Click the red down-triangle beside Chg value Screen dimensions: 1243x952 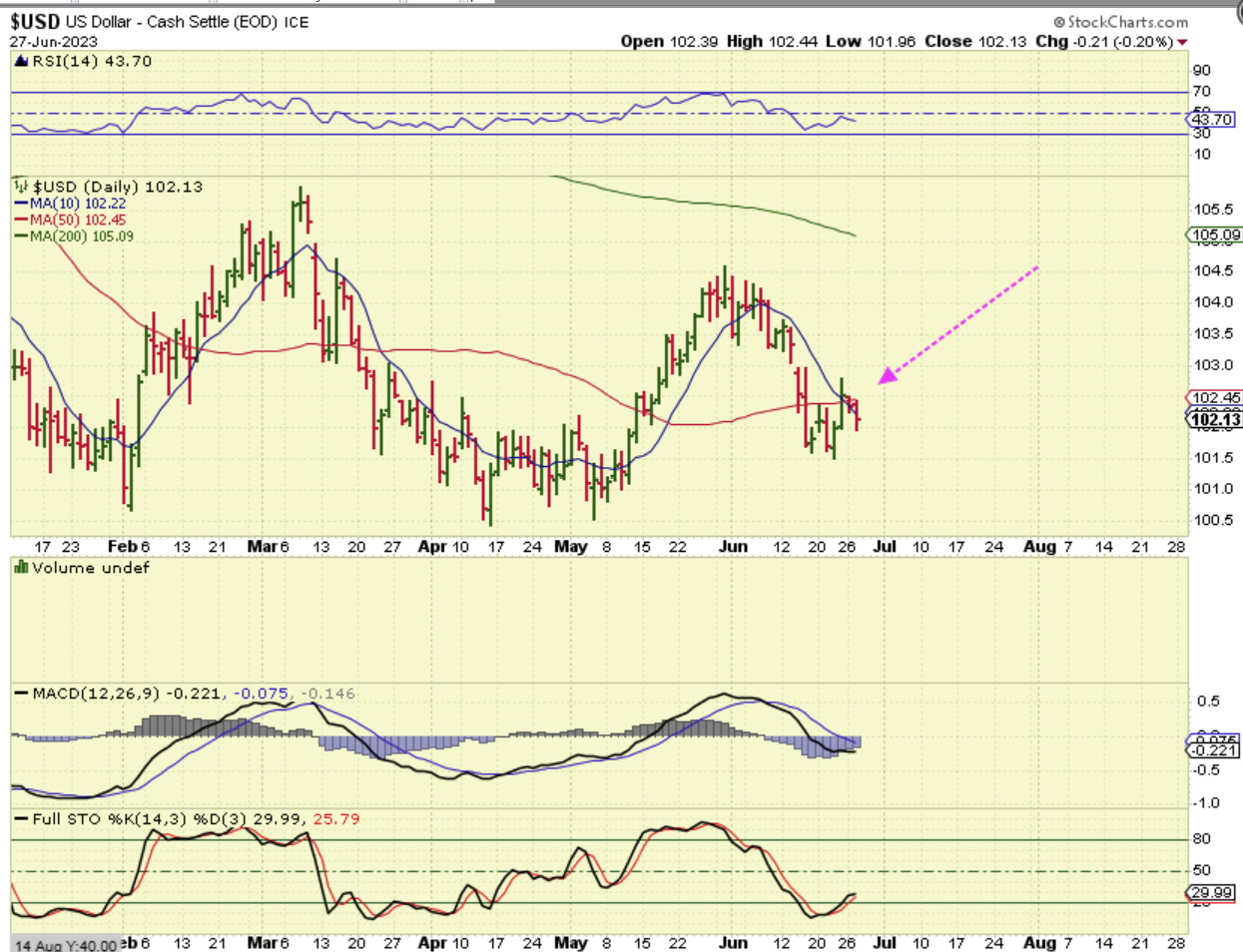click(x=1183, y=42)
